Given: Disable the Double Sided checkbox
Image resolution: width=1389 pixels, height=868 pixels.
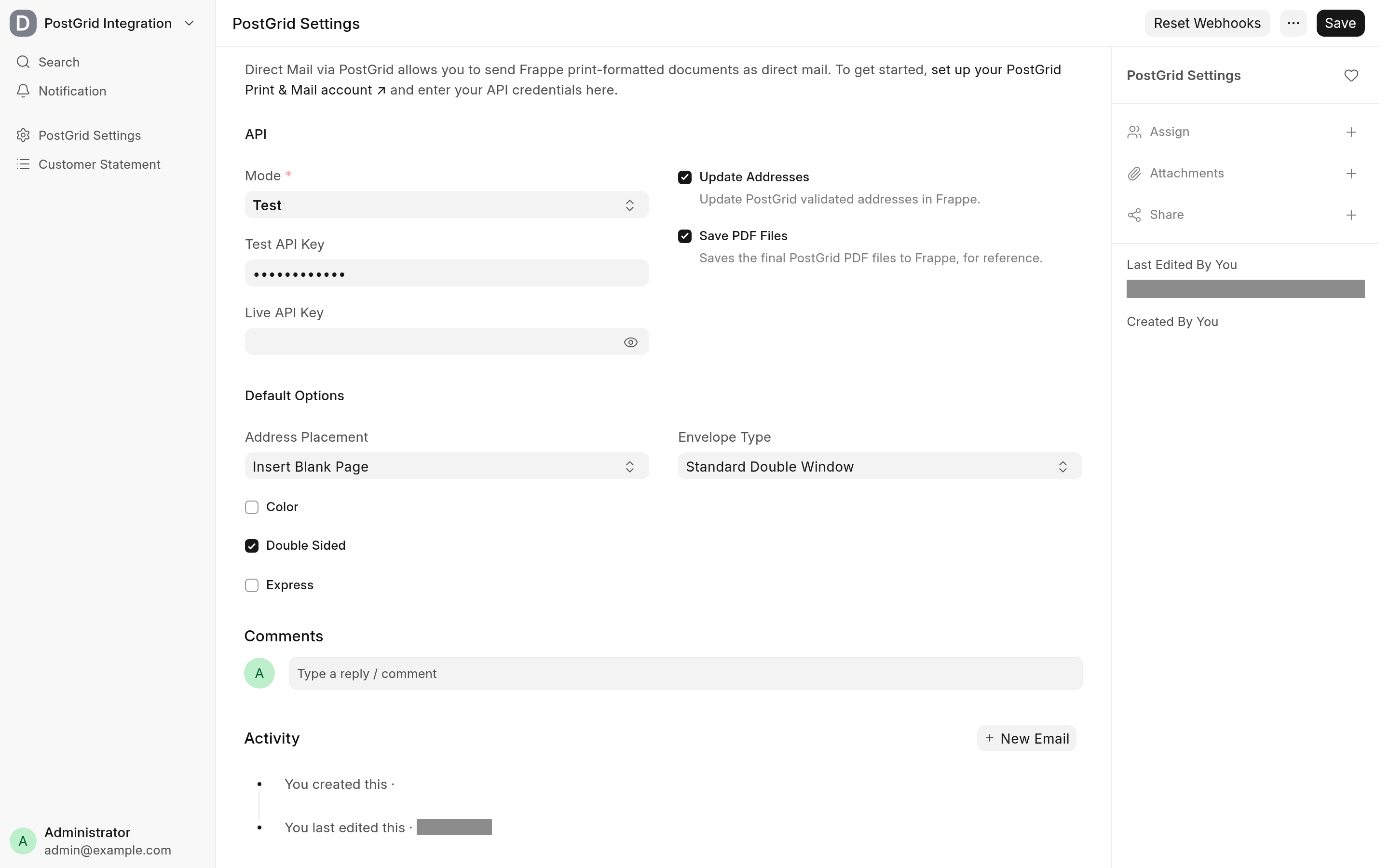Looking at the screenshot, I should click(x=251, y=546).
